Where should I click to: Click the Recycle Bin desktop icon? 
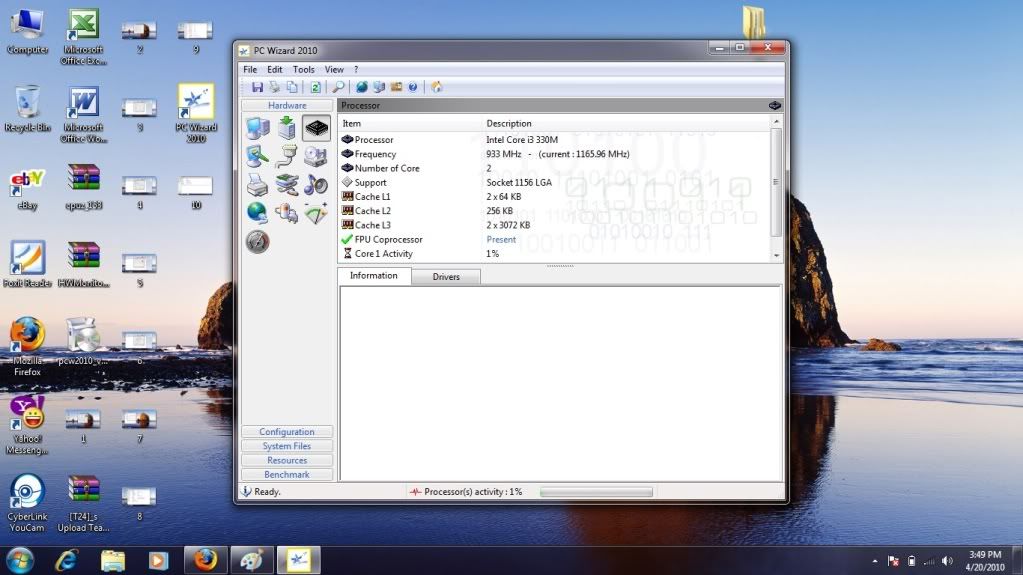27,109
